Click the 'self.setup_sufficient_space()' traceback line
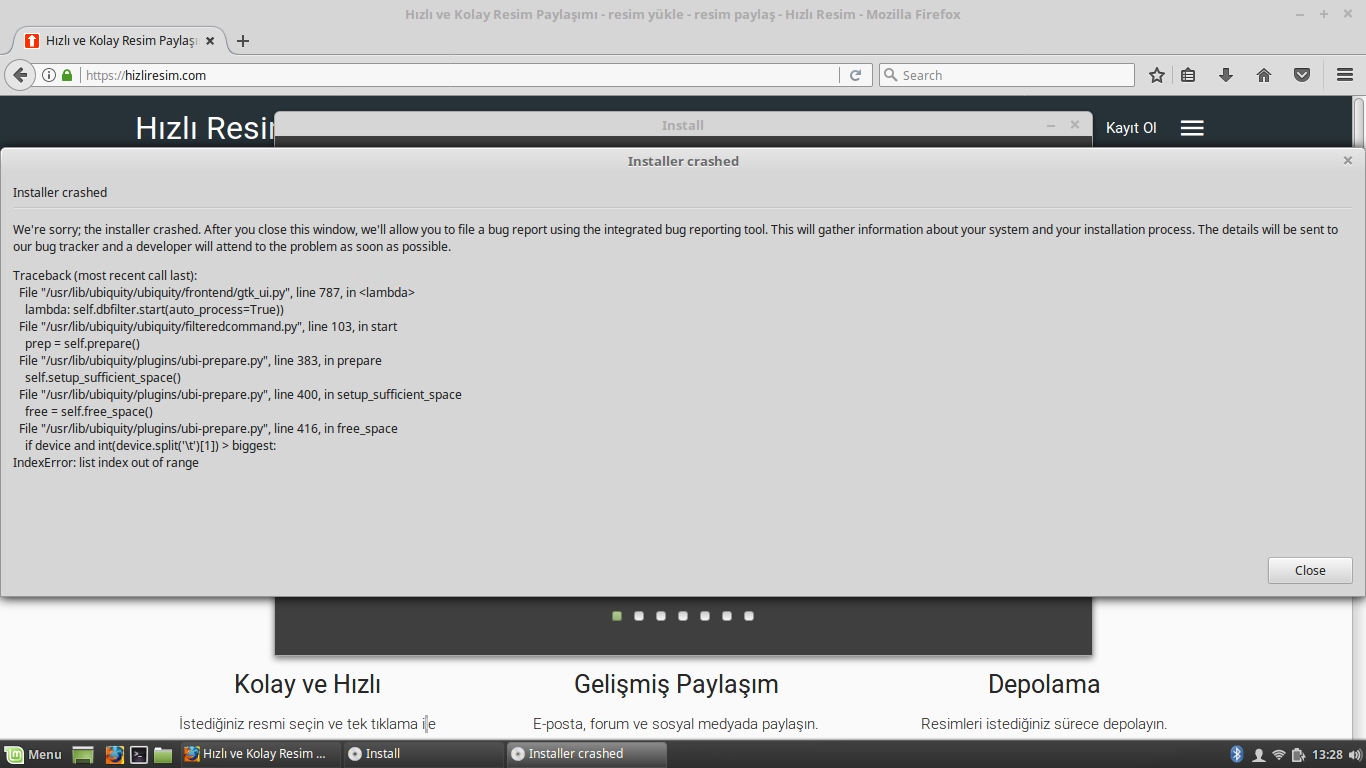 pyautogui.click(x=103, y=377)
